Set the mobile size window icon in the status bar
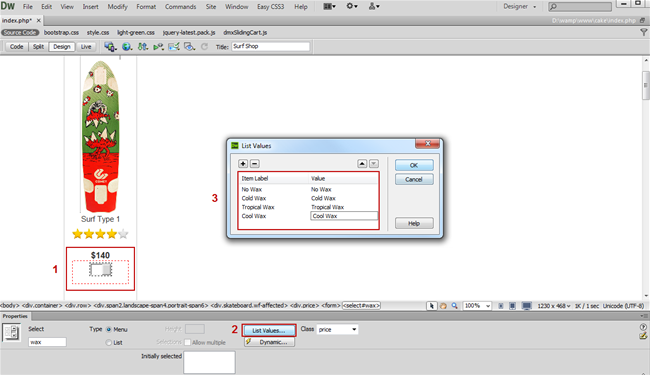This screenshot has height=375, width=650. pyautogui.click(x=501, y=306)
